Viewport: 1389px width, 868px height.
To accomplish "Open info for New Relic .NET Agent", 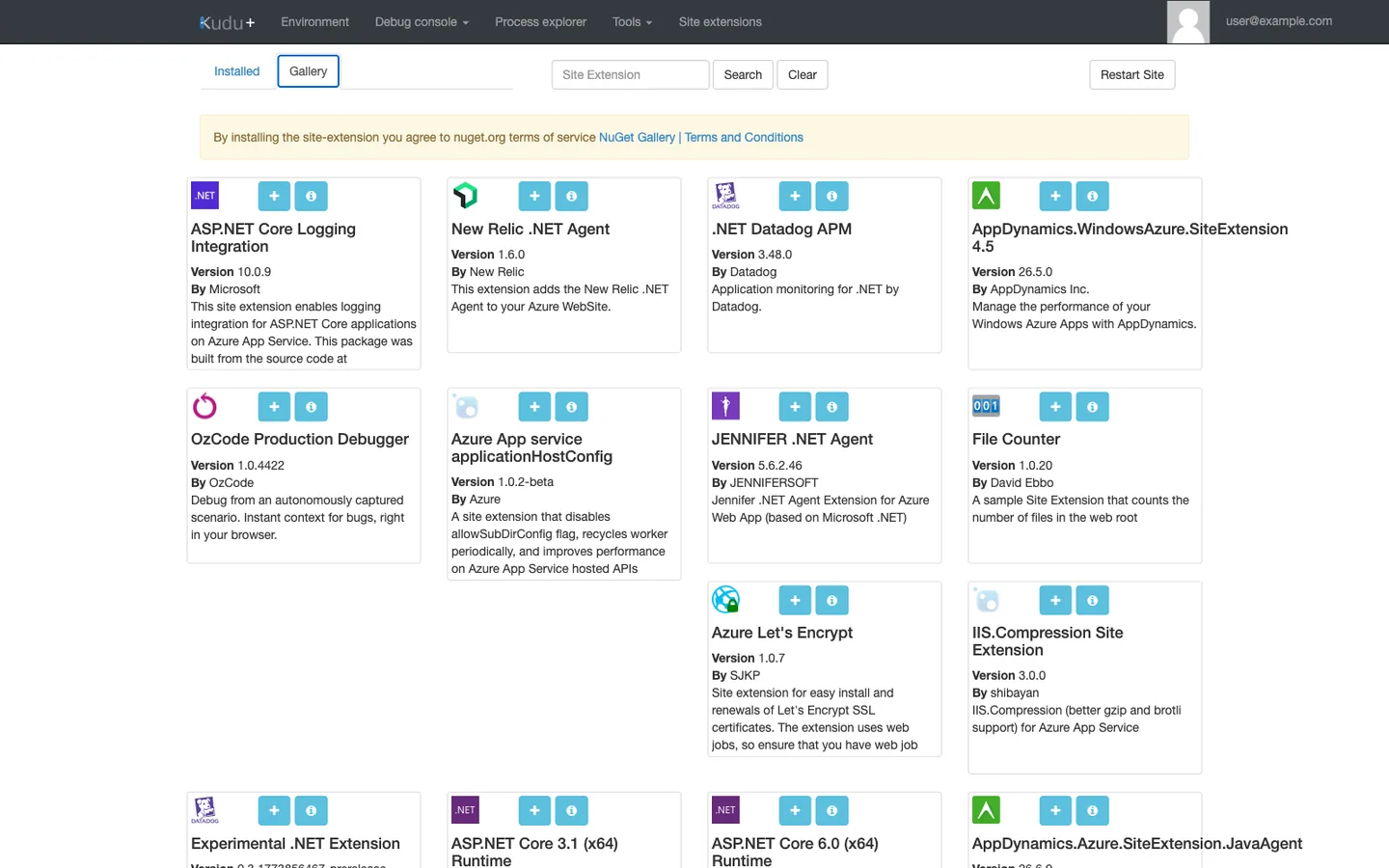I will point(571,196).
